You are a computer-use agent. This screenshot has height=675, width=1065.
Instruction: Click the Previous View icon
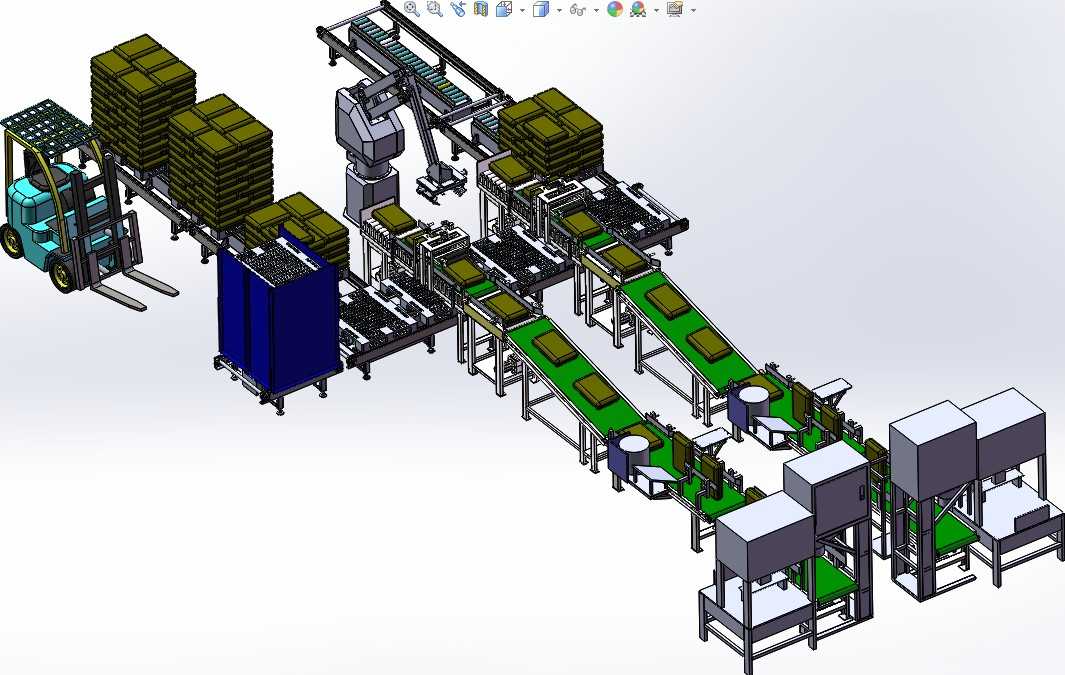[458, 9]
